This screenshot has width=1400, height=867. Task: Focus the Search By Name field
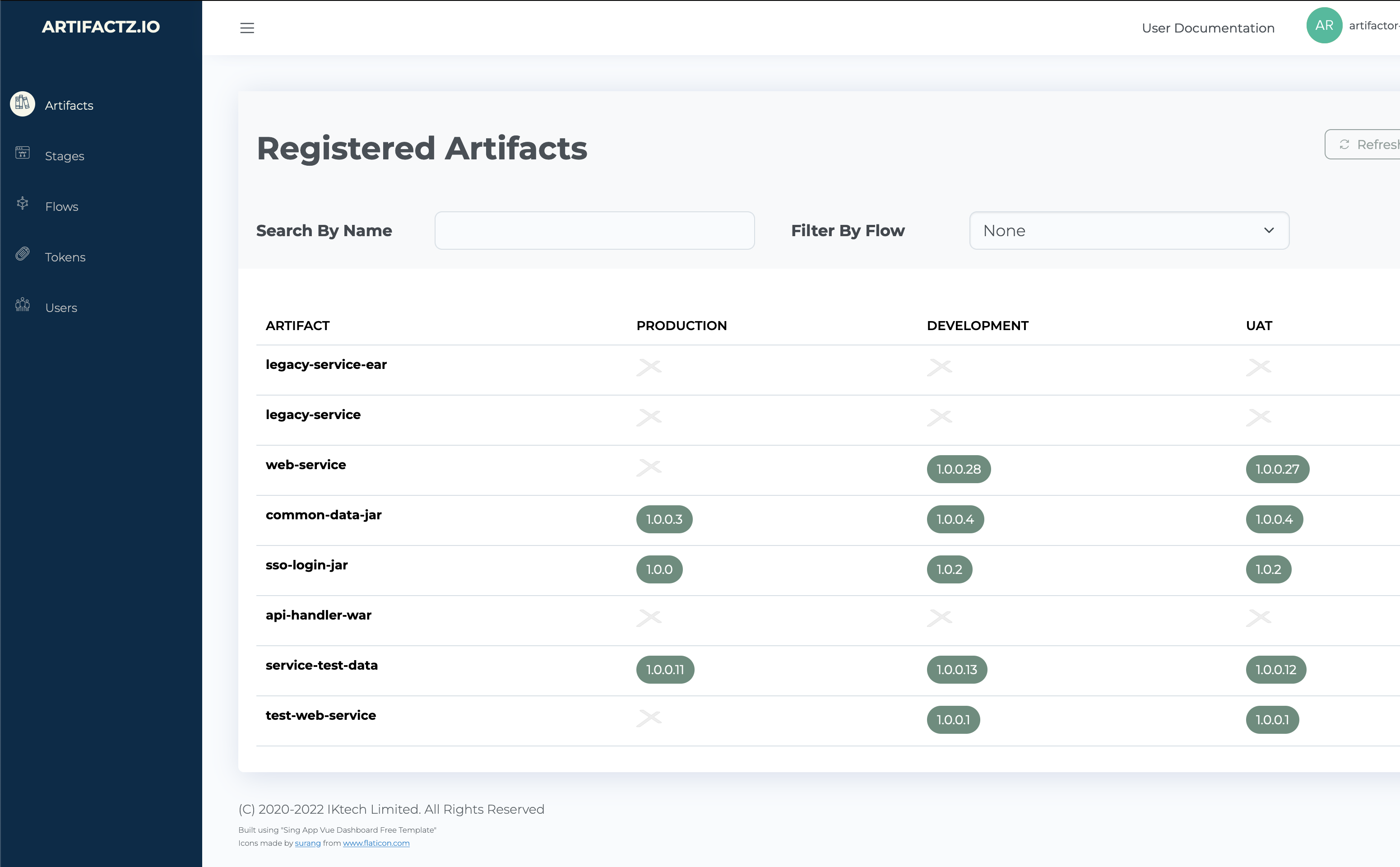pyautogui.click(x=594, y=230)
